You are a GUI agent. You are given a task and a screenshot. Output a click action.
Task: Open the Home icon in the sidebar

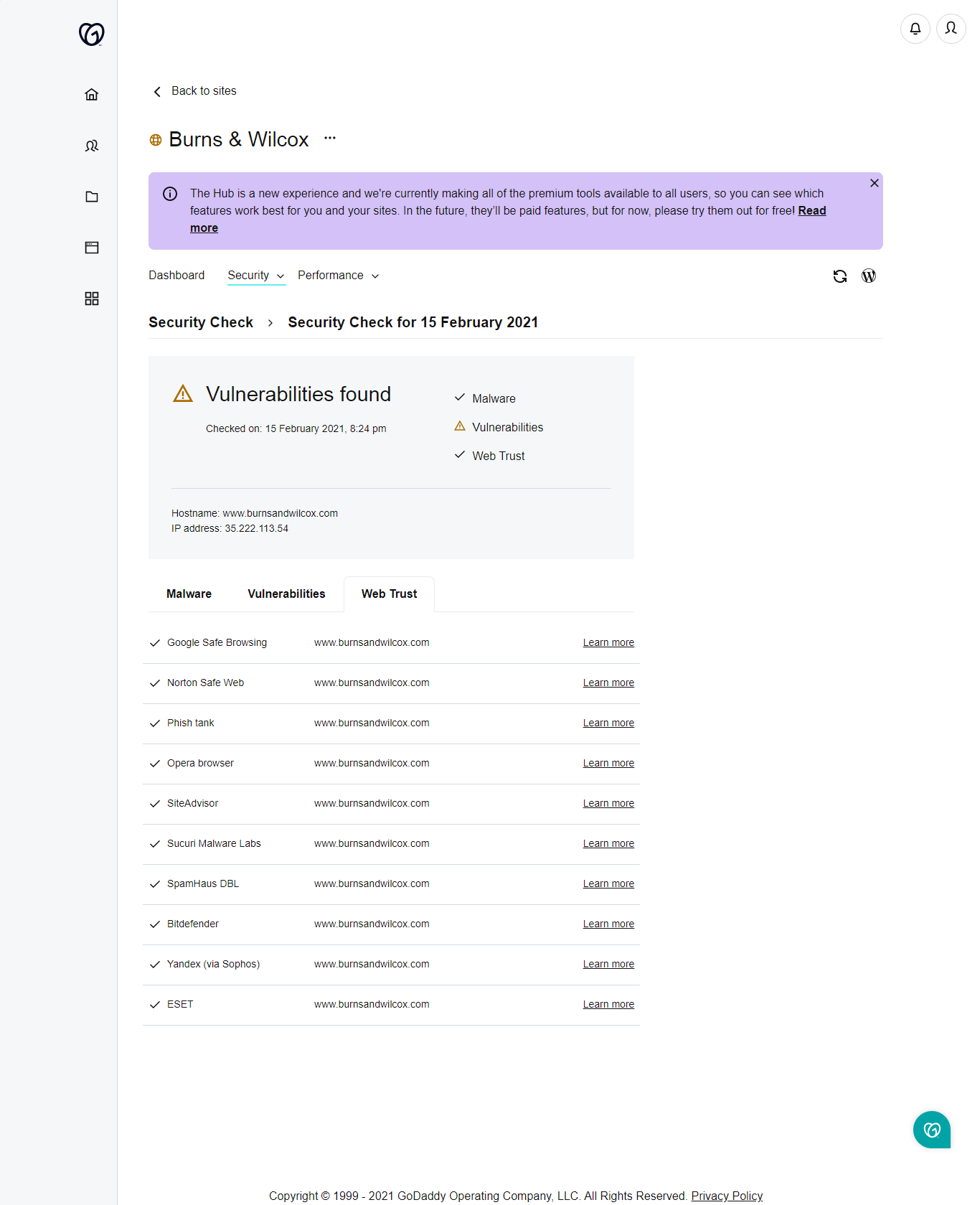92,95
